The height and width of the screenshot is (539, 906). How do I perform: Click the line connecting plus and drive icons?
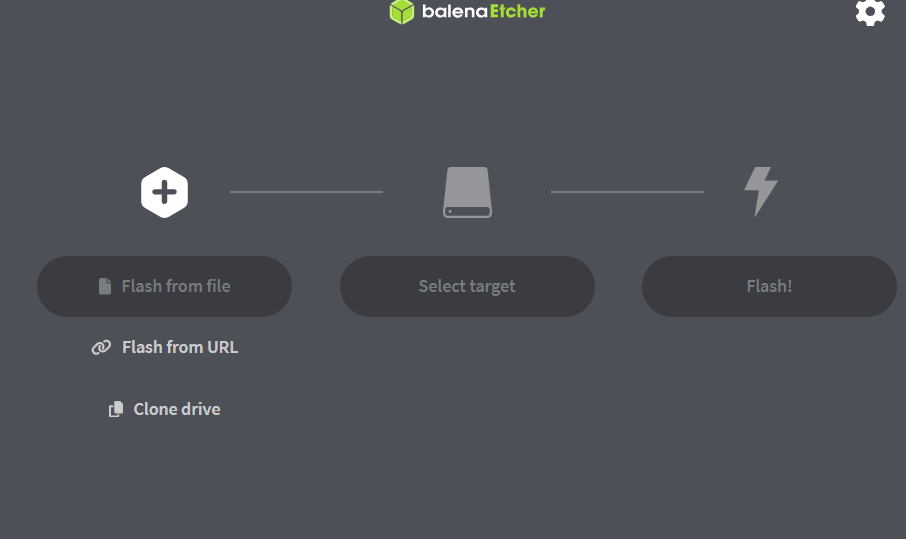(306, 191)
